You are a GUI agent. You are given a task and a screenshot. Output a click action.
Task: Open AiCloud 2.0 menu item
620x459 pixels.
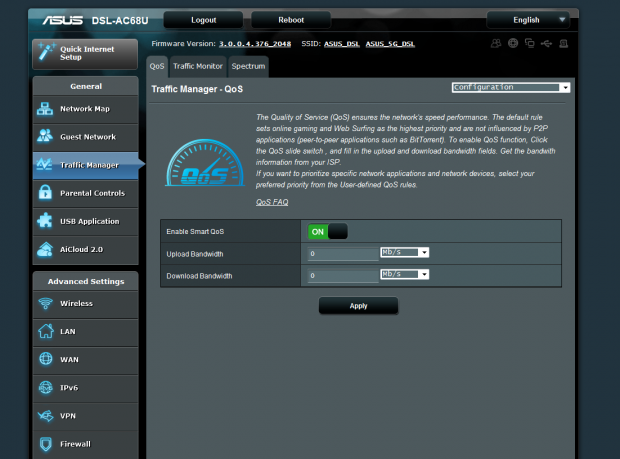(x=85, y=249)
